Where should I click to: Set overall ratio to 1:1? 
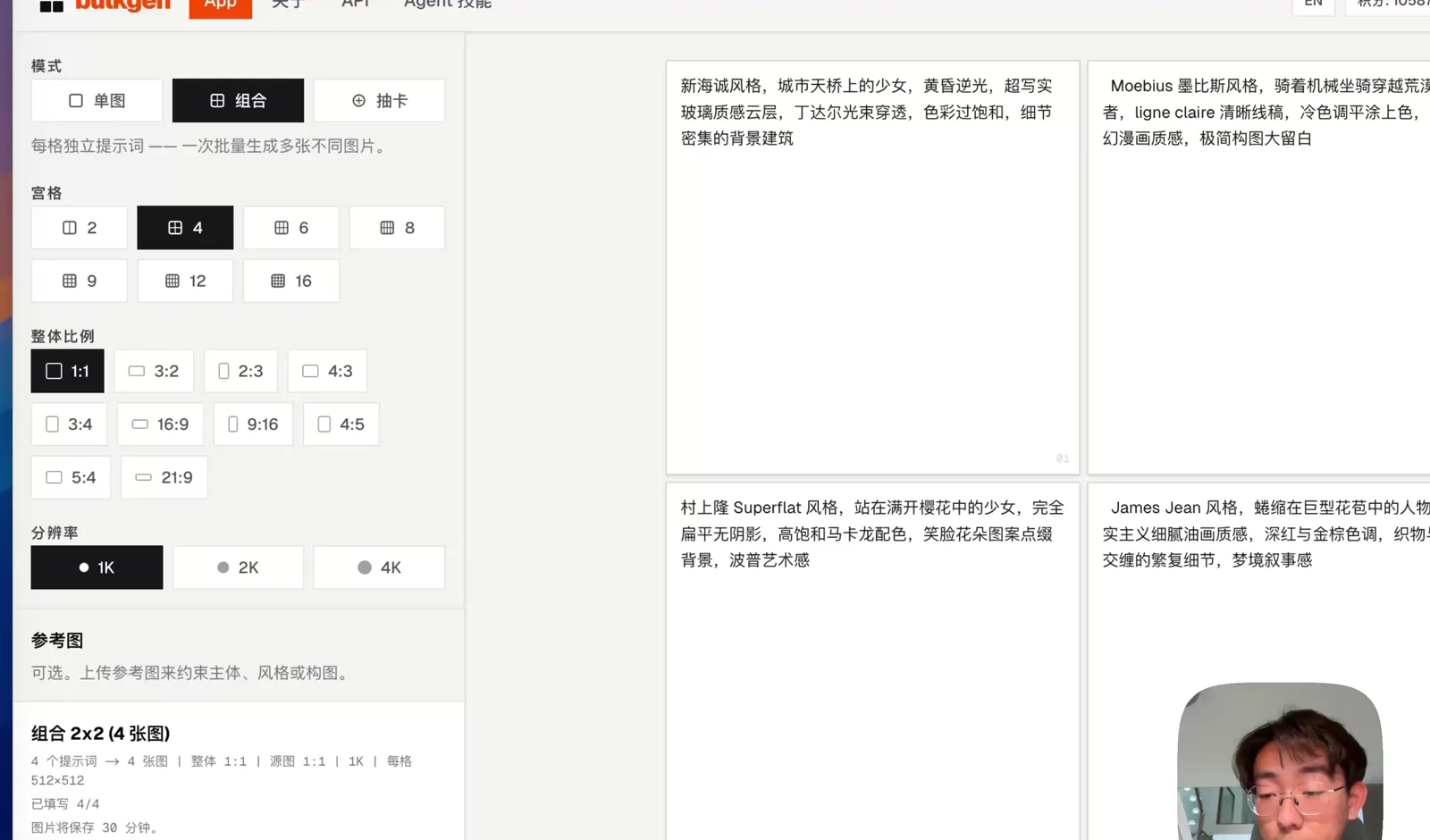tap(68, 371)
